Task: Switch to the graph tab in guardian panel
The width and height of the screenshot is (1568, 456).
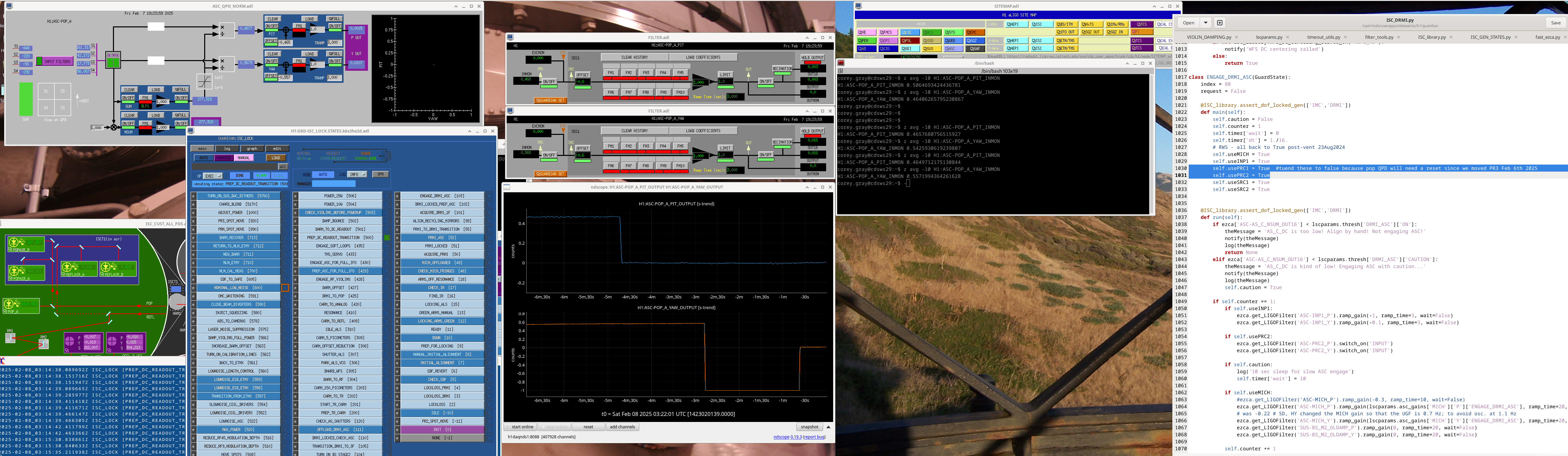Action: [252, 148]
